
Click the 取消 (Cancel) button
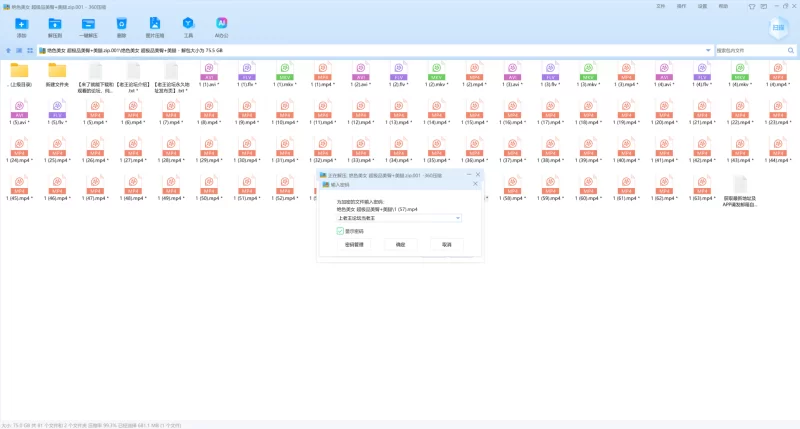click(x=446, y=244)
